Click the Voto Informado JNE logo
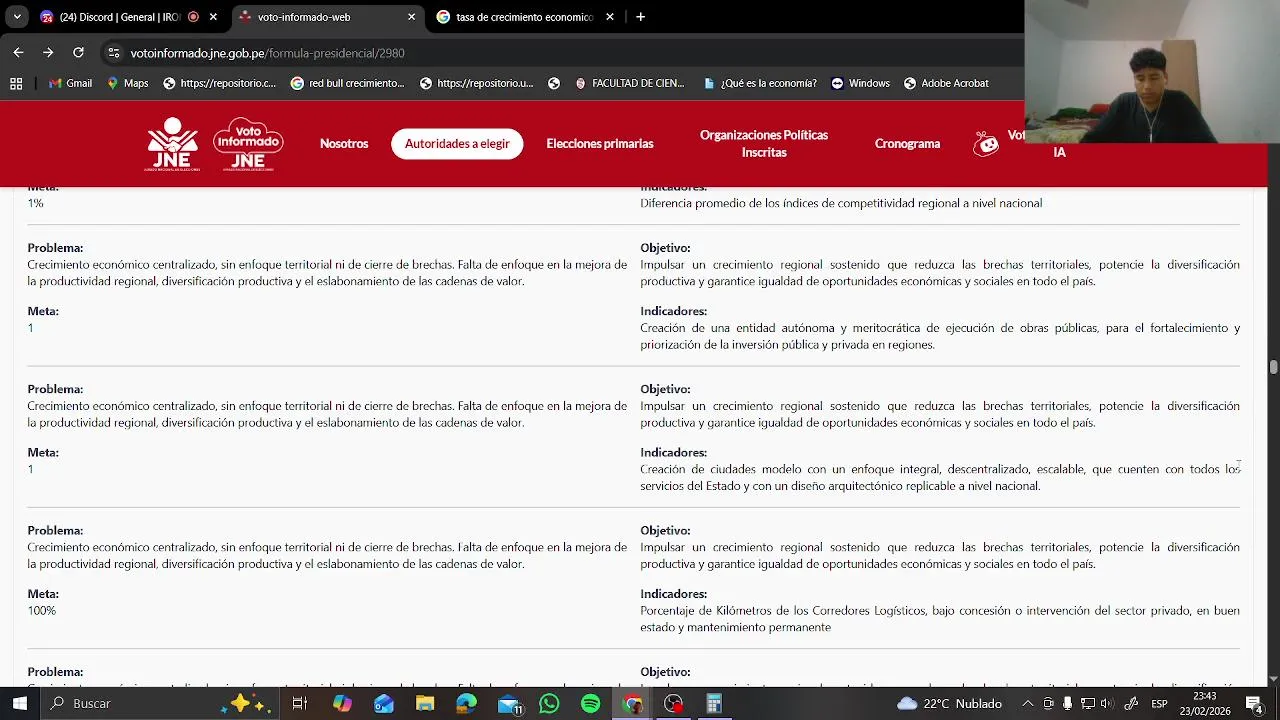This screenshot has height=720, width=1280. 248,144
